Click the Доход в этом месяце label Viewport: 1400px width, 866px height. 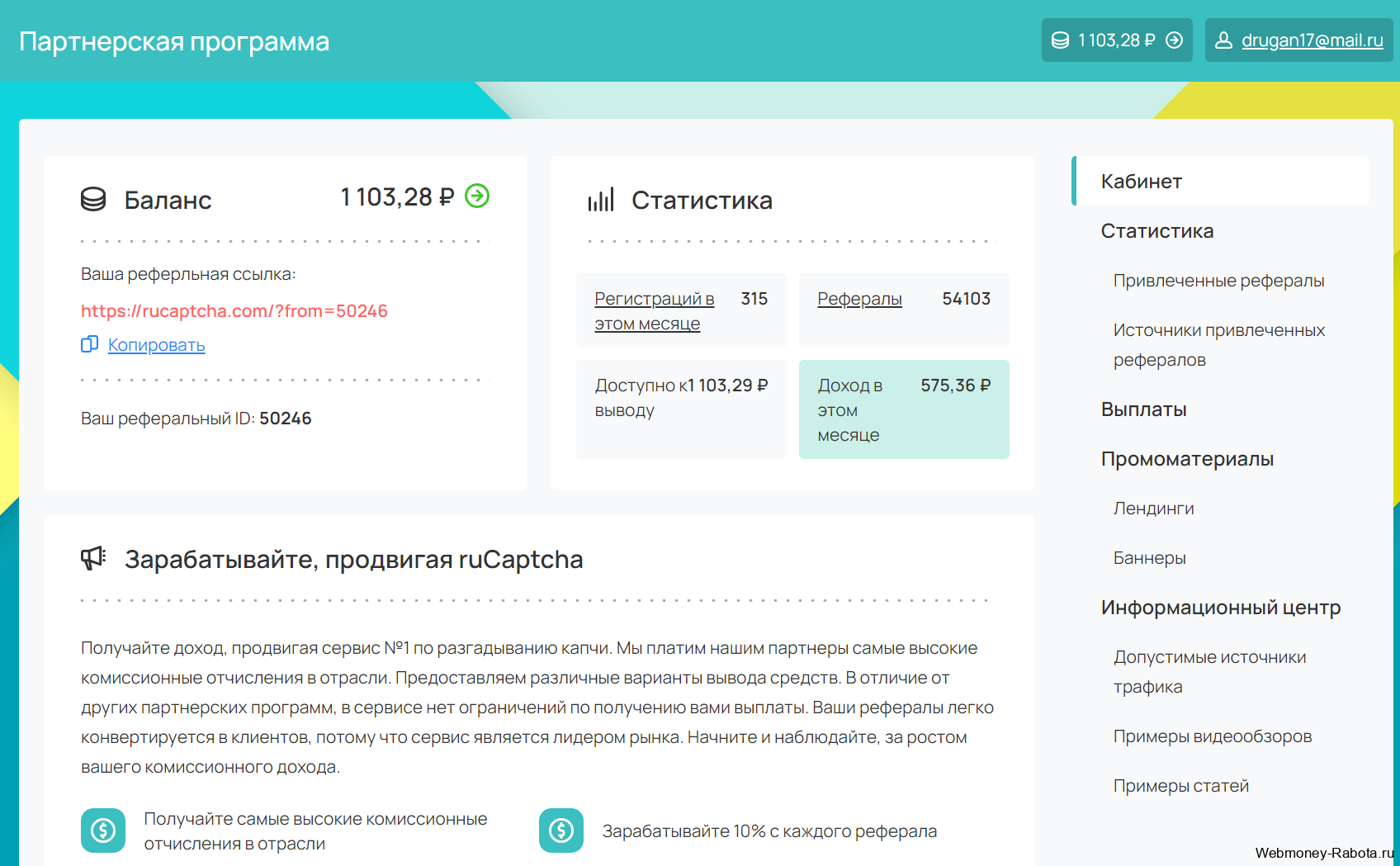point(850,410)
